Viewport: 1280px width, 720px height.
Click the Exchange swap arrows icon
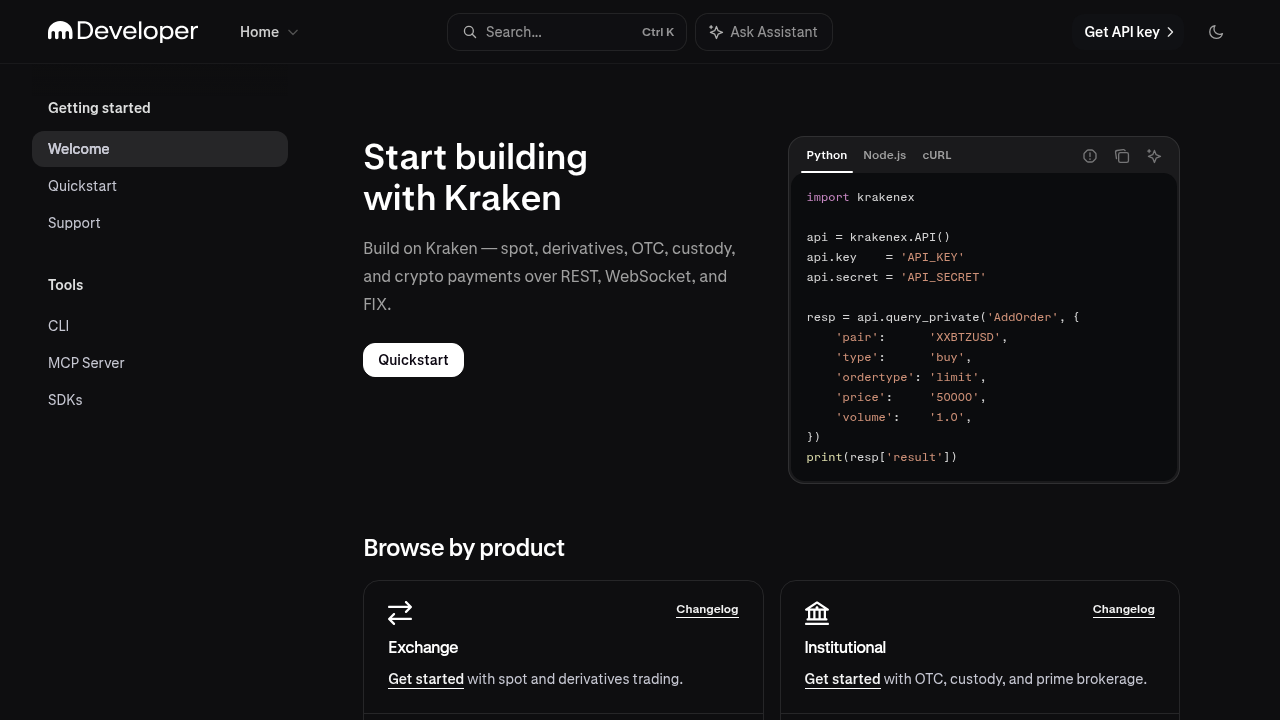(x=400, y=612)
